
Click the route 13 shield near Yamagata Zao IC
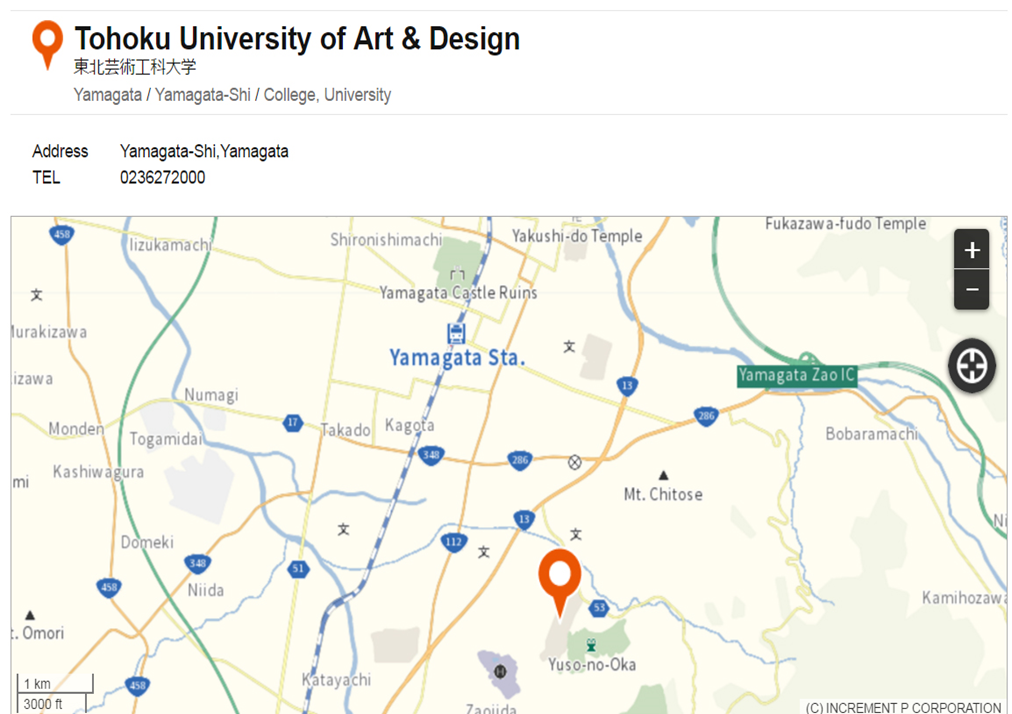627,385
